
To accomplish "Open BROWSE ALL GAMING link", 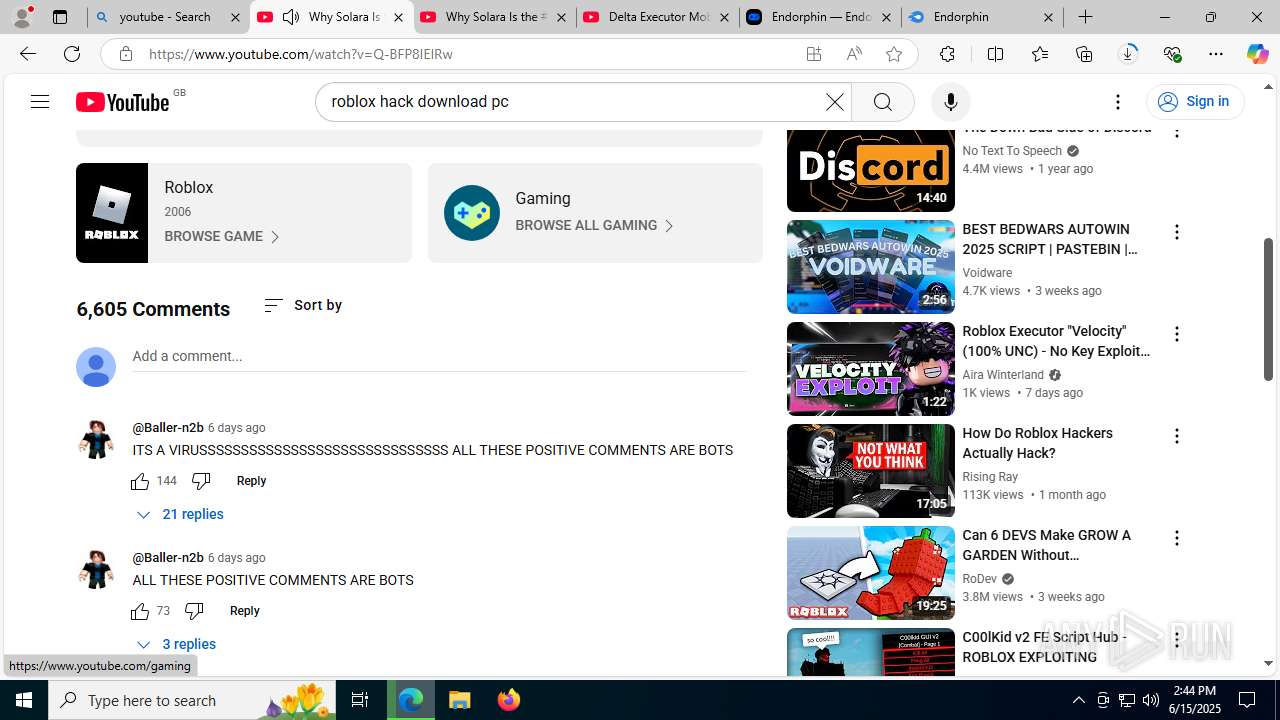I will point(595,226).
